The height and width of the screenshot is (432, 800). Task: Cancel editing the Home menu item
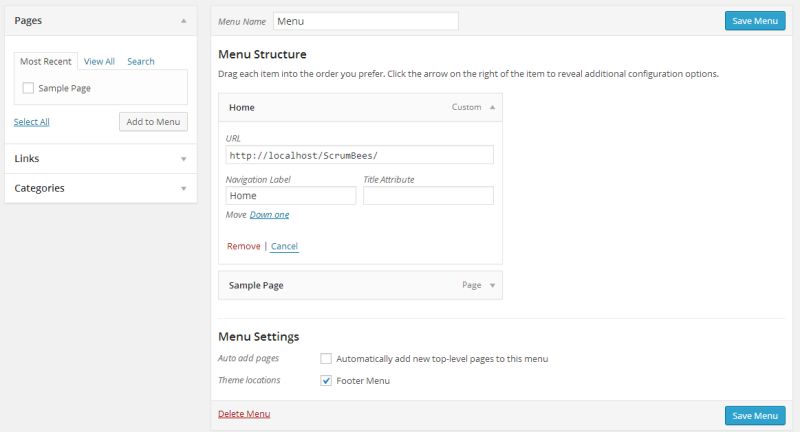[x=284, y=246]
